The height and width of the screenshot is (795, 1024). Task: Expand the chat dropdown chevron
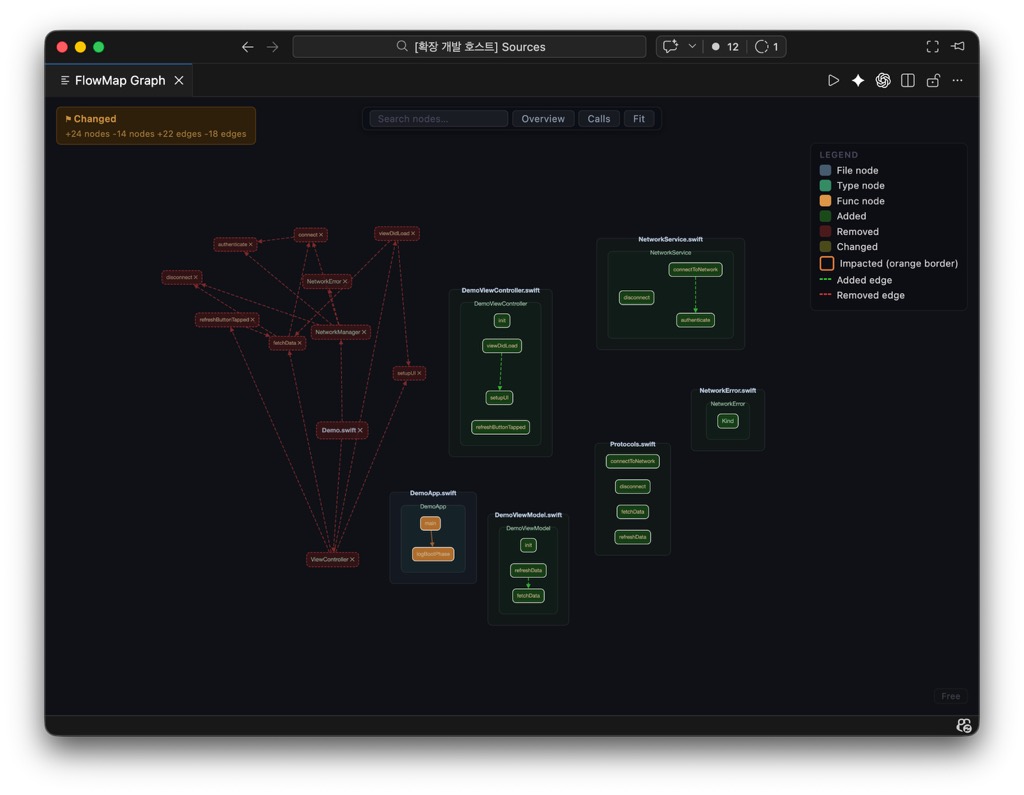click(692, 46)
